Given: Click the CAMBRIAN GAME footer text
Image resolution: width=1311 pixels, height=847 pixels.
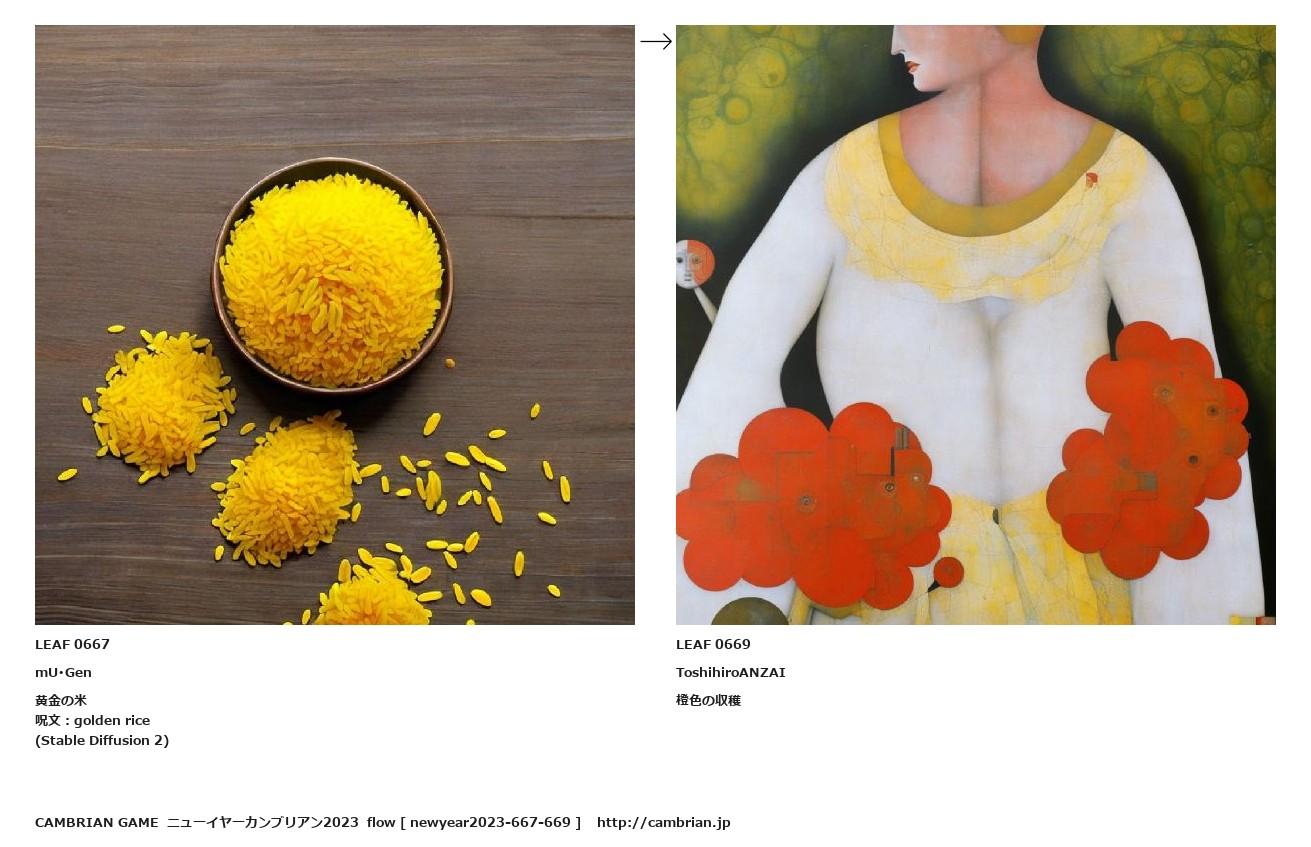Looking at the screenshot, I should 97,823.
